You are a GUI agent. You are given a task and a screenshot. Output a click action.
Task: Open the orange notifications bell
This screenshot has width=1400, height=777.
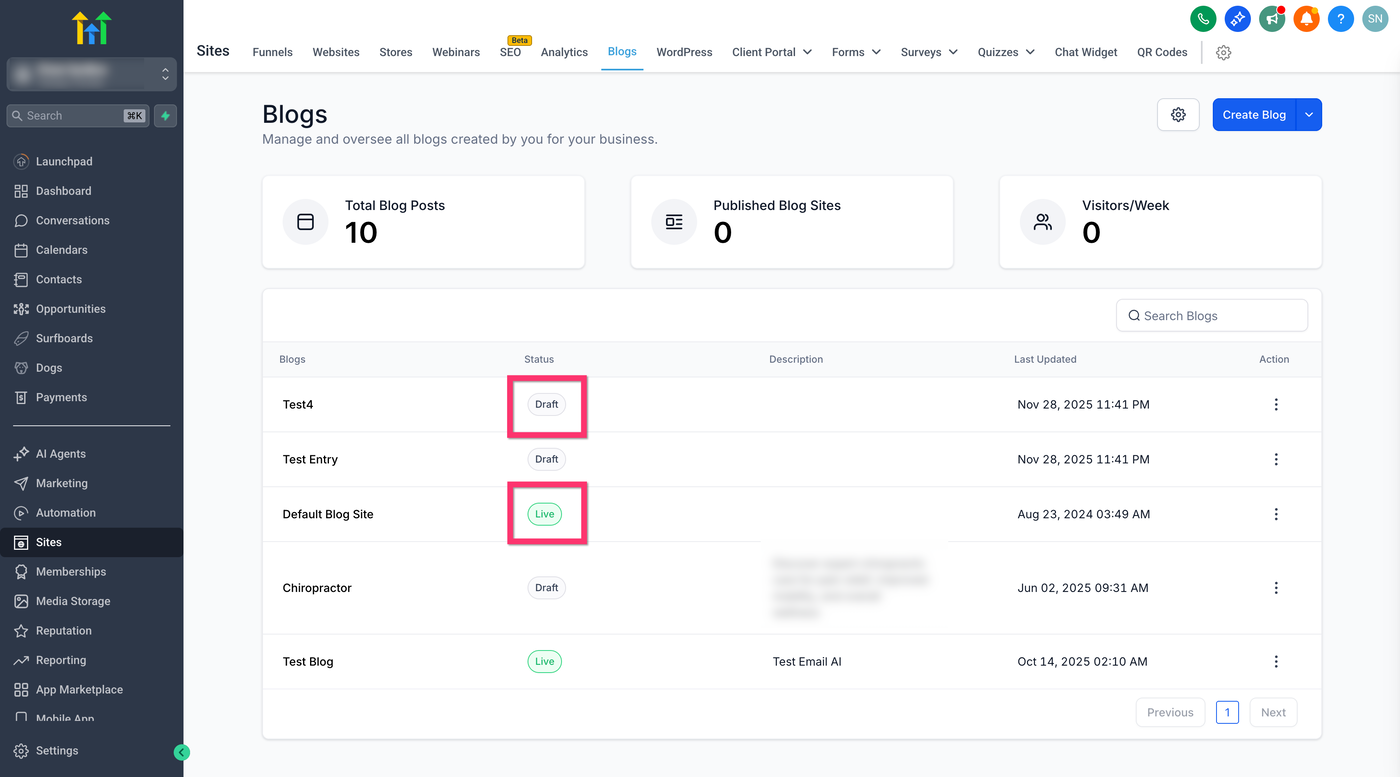coord(1306,18)
